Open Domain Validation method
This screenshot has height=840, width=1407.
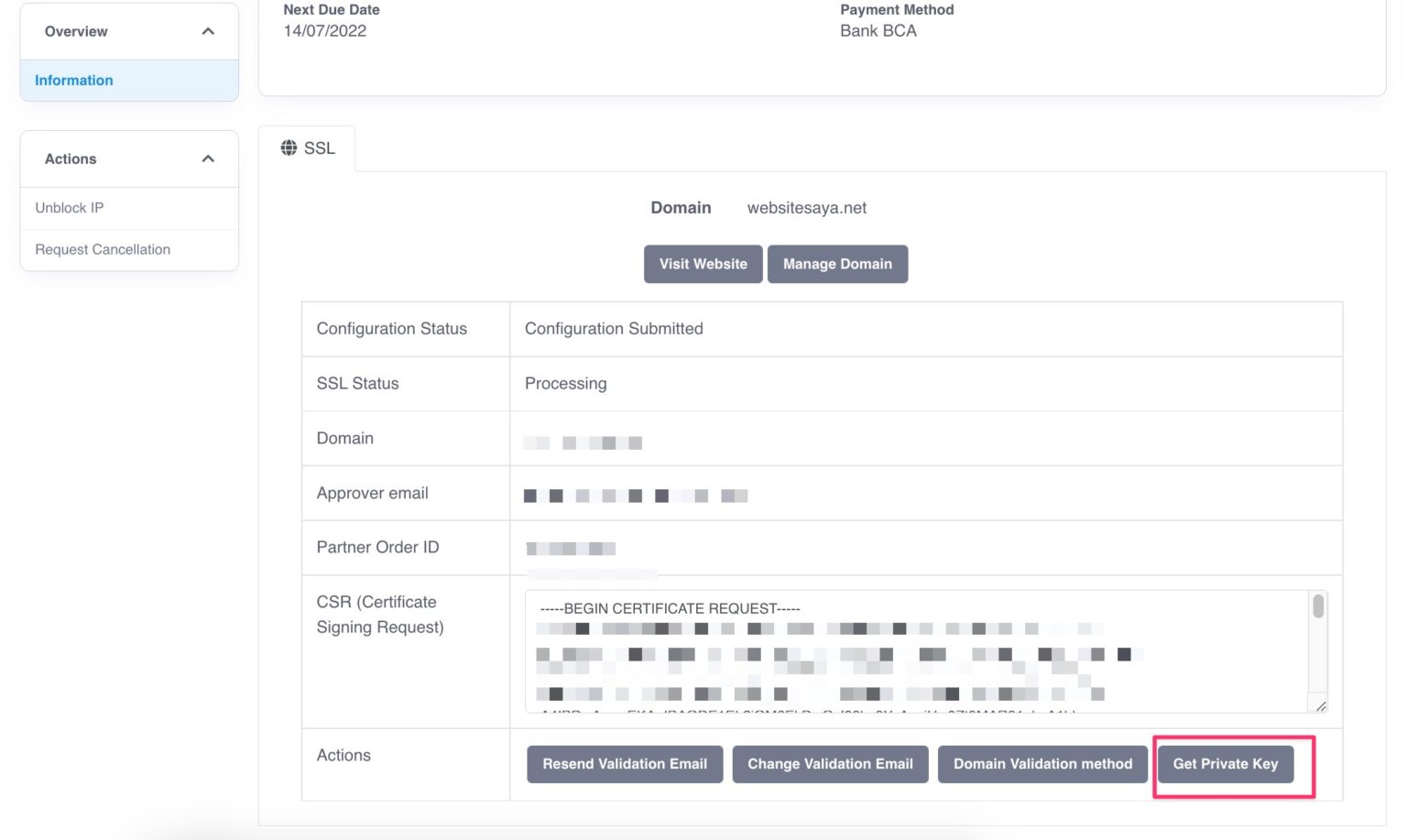(x=1042, y=764)
